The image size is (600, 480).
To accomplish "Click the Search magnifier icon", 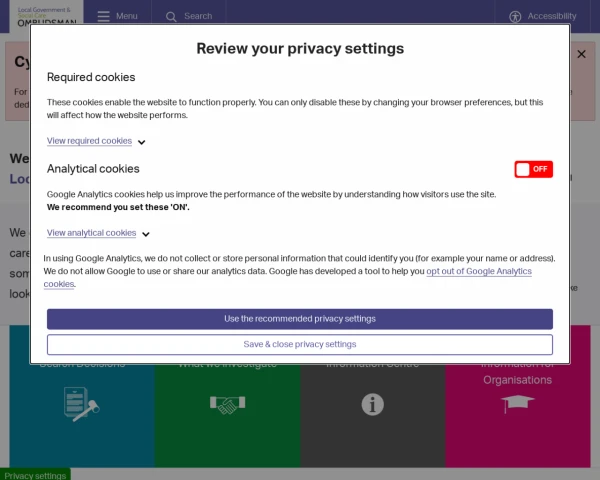I will 171,16.
